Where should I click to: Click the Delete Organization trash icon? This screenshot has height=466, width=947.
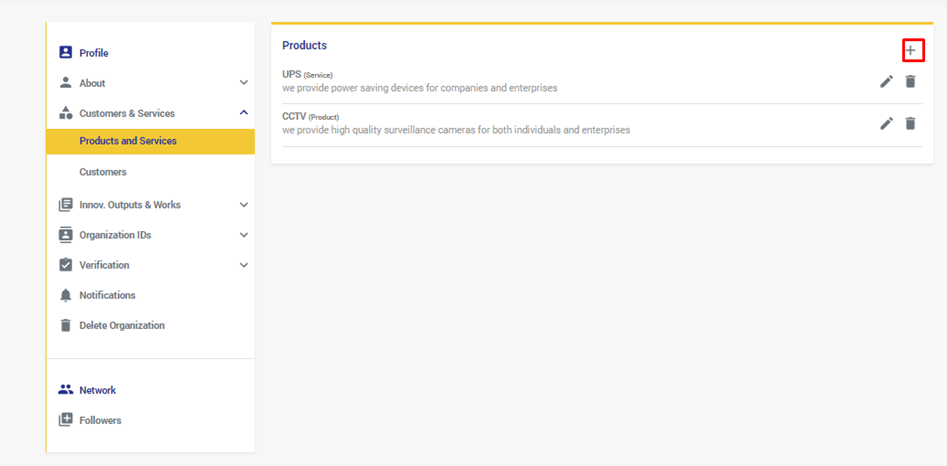66,325
